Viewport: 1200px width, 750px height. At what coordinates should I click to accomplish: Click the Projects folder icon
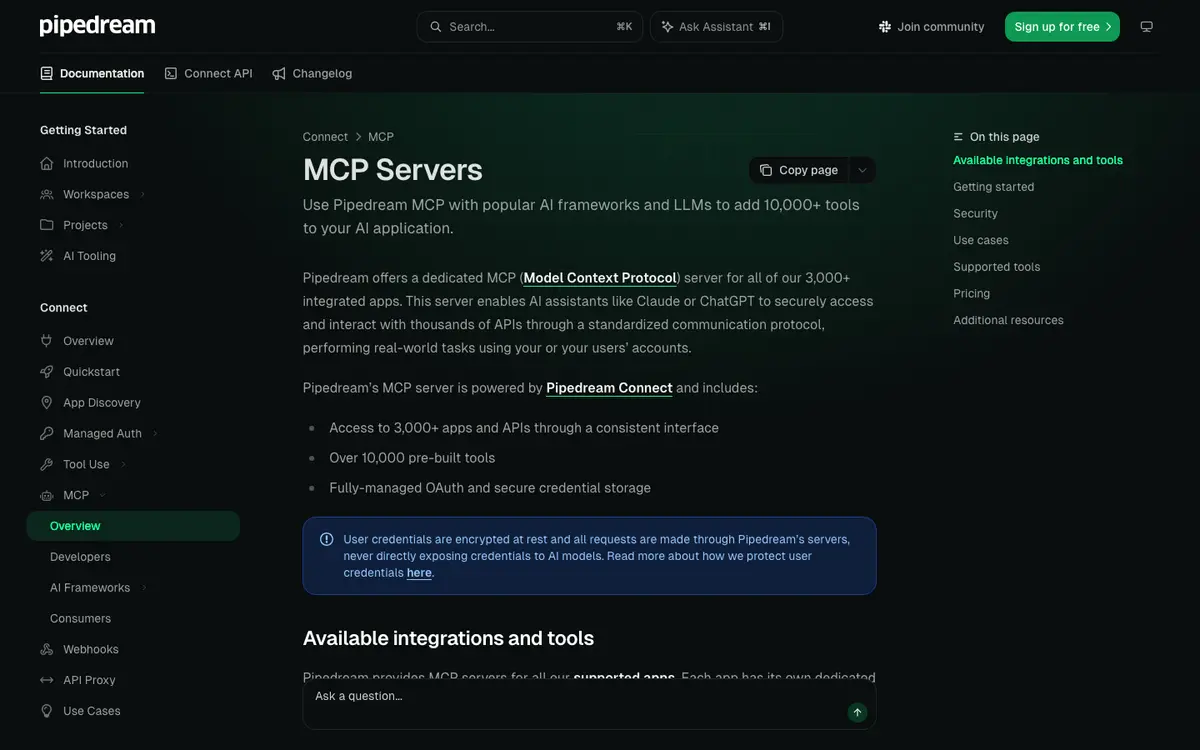pos(47,225)
